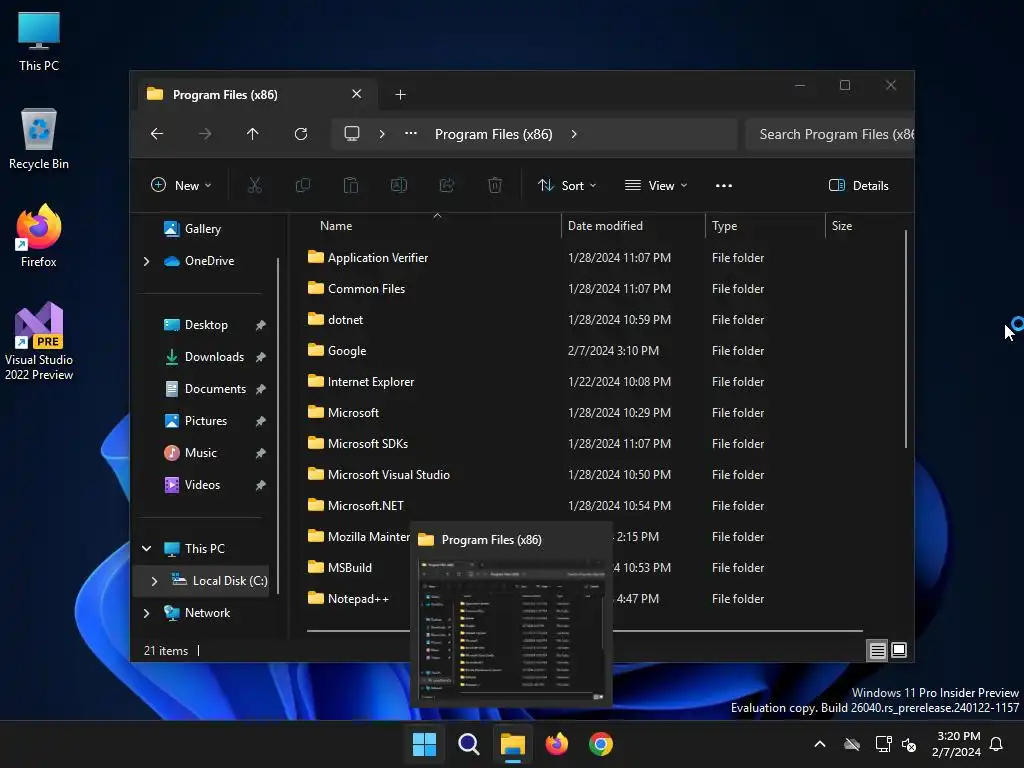Refresh the current folder view
The image size is (1024, 768).
(301, 134)
